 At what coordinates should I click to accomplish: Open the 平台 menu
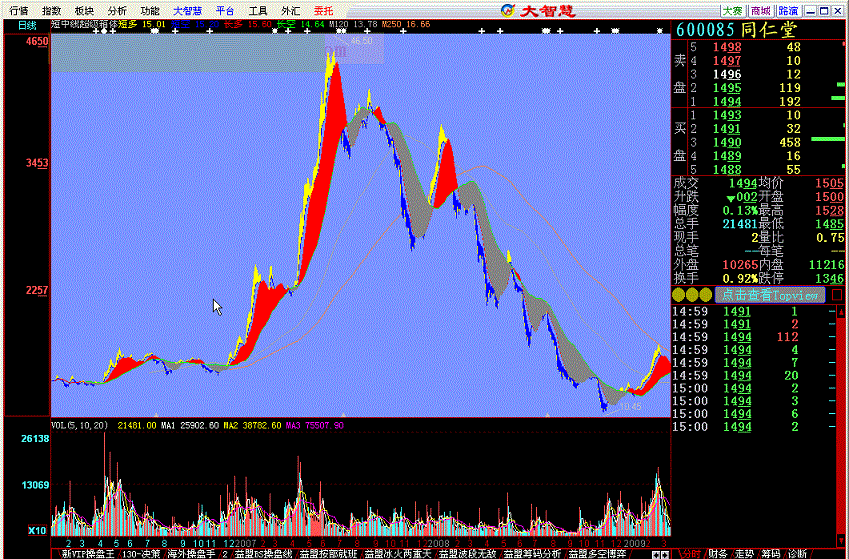pyautogui.click(x=225, y=11)
